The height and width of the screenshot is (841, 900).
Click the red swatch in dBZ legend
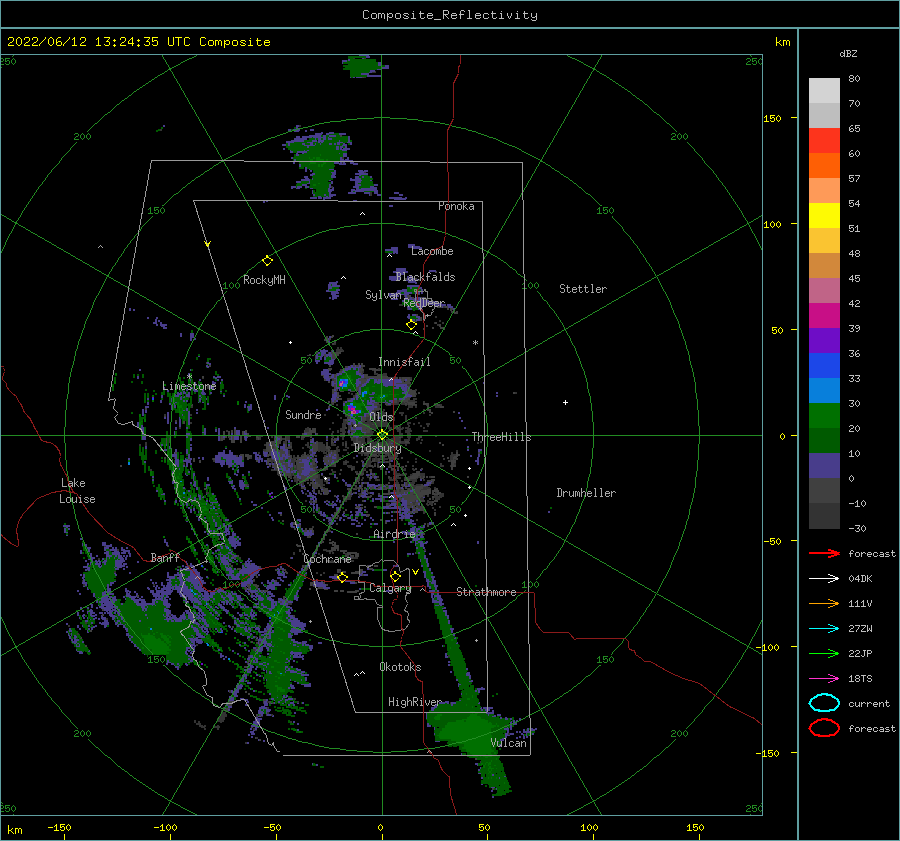824,141
